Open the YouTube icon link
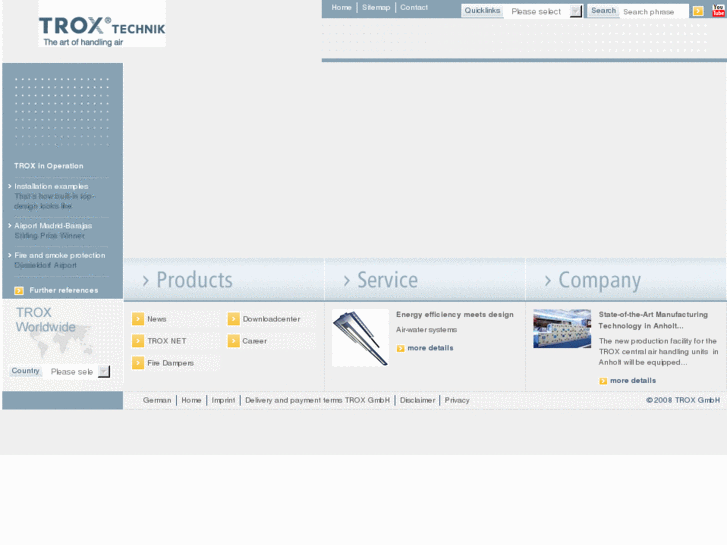727x545 pixels. 718,11
